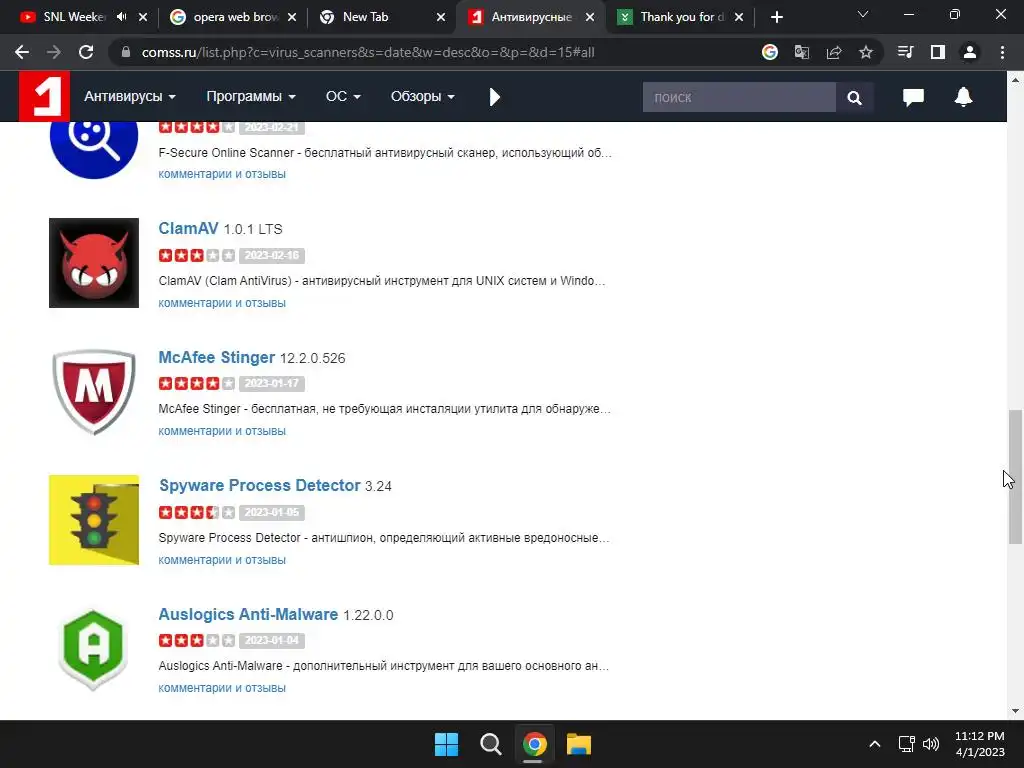Click the ClamAV red devil logo

(x=94, y=263)
